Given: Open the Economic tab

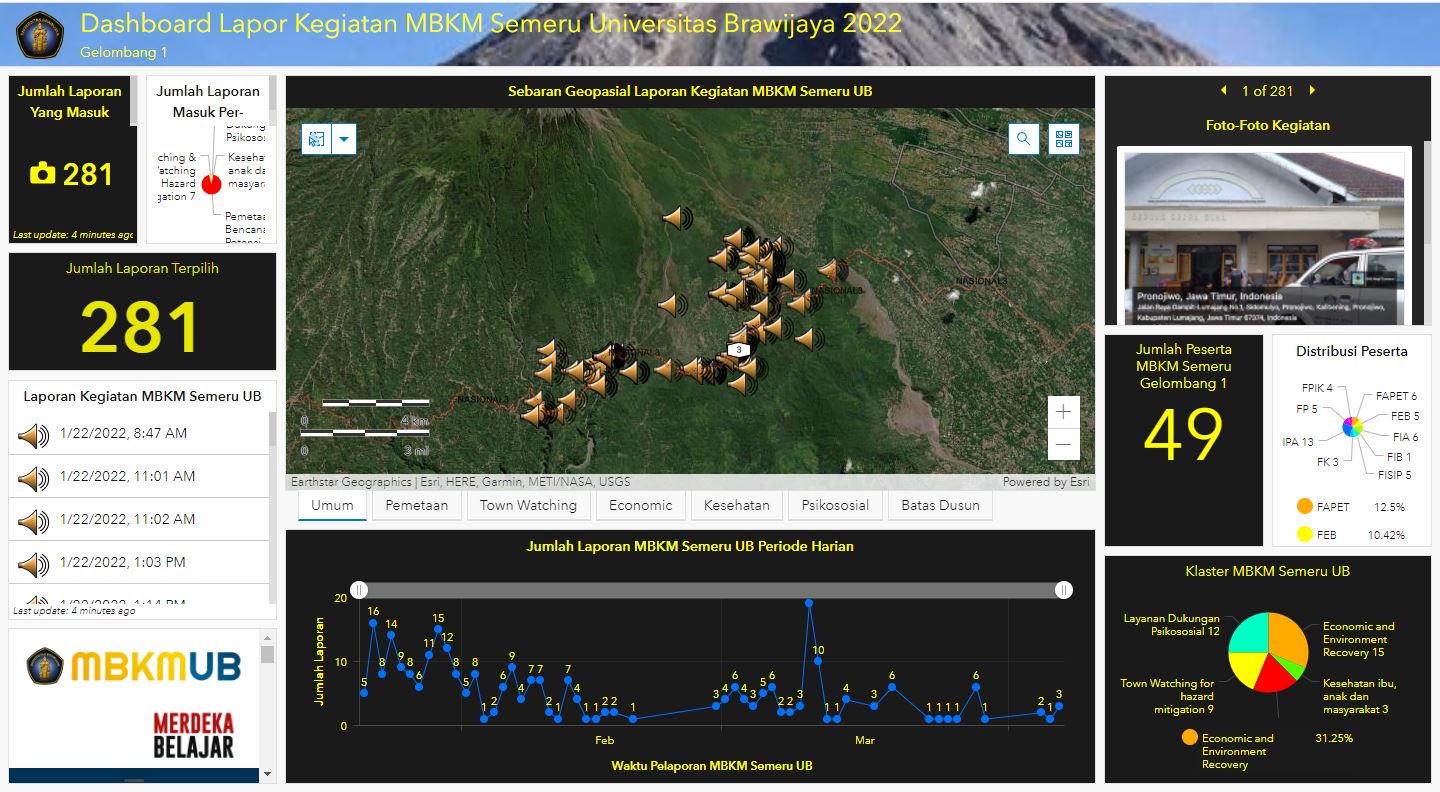Looking at the screenshot, I should 640,505.
